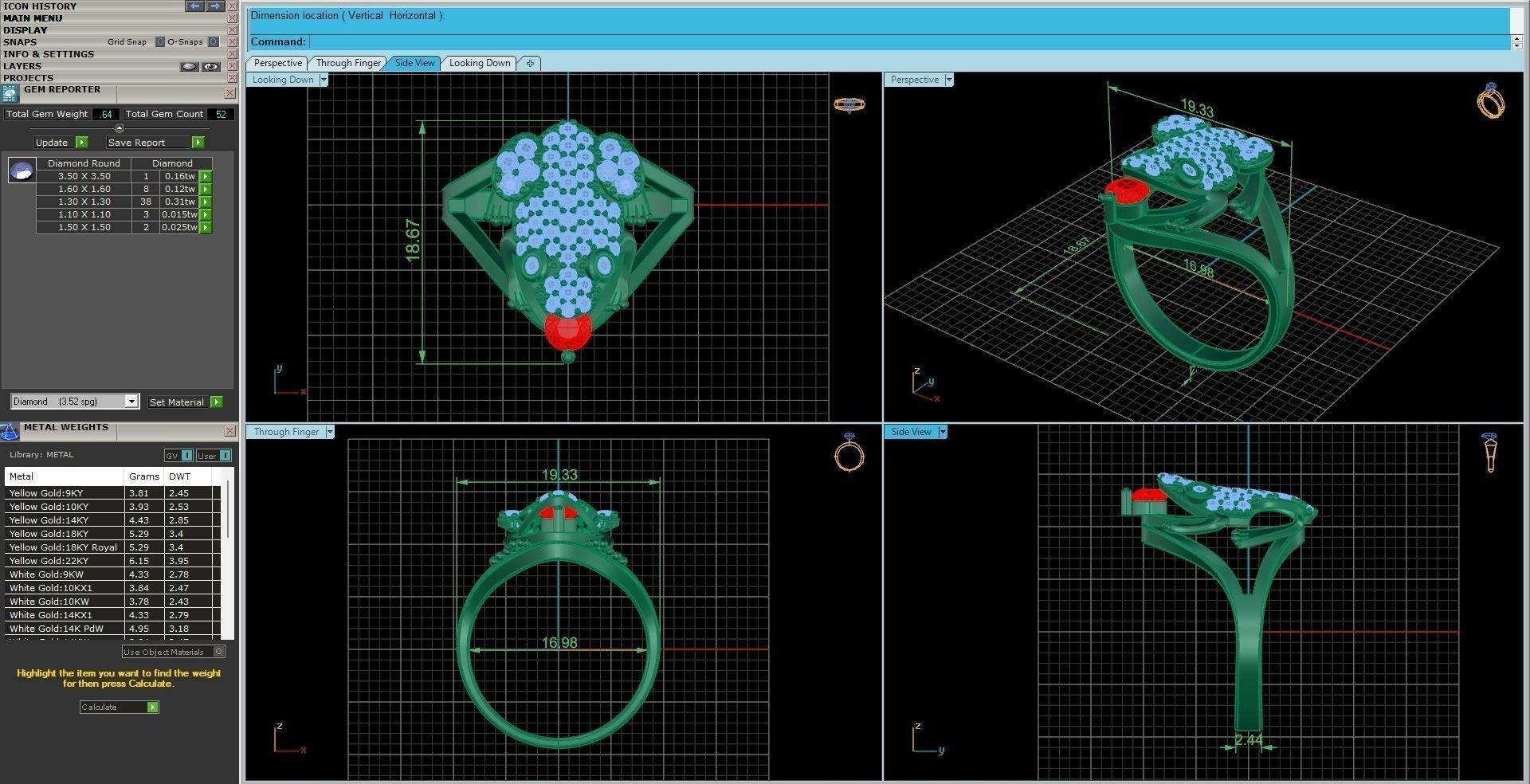This screenshot has width=1530, height=784.
Task: Click the Calculate button
Action: point(113,708)
